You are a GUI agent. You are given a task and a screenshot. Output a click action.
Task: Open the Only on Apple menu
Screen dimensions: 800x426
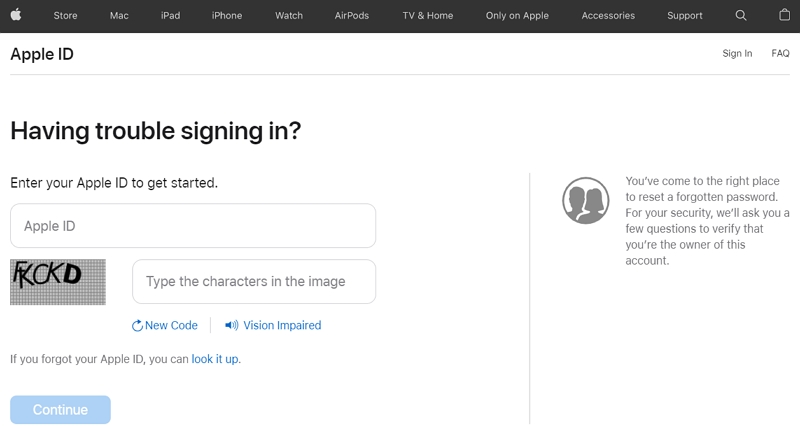click(x=517, y=15)
